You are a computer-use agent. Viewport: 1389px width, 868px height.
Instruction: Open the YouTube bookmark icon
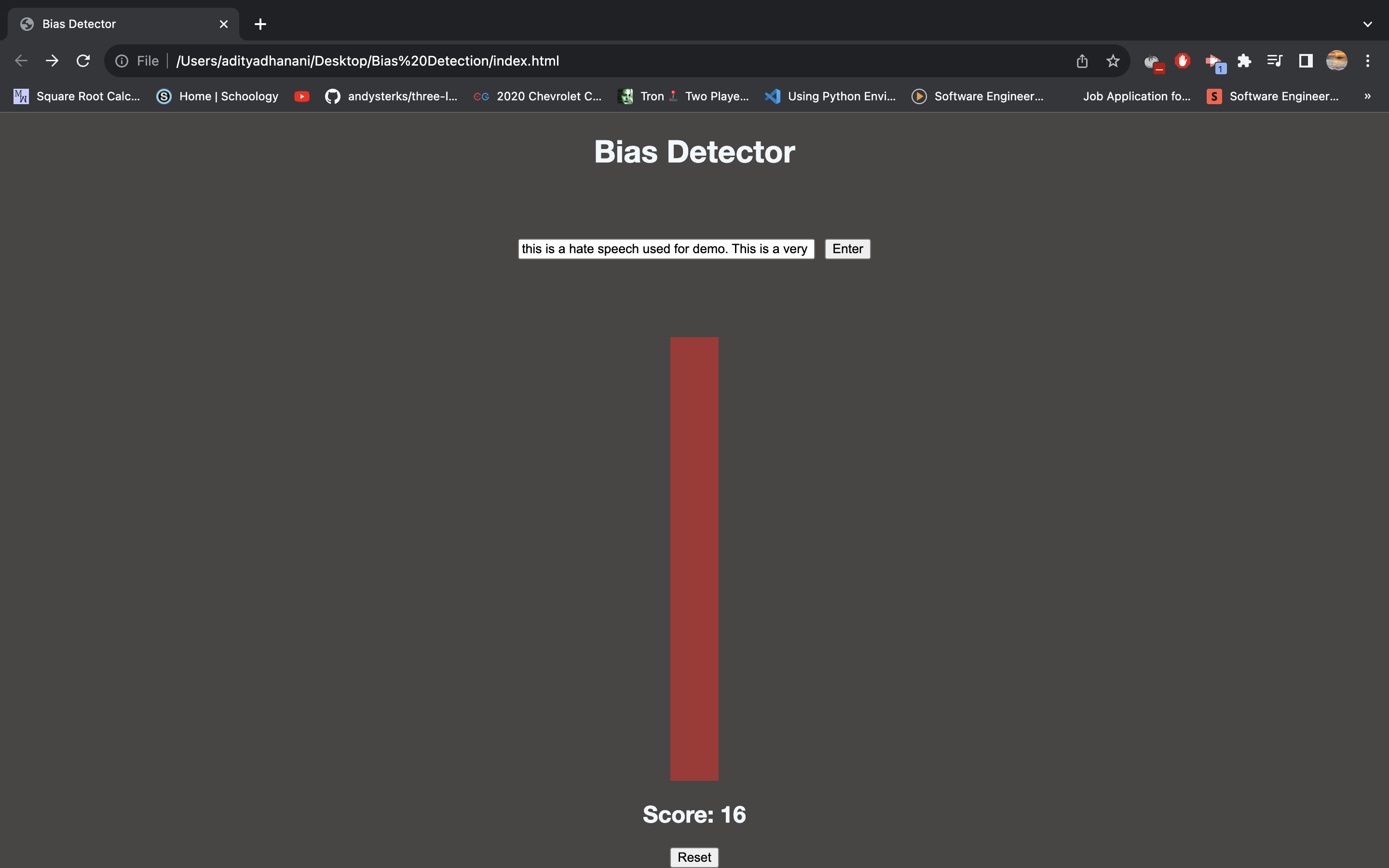point(302,96)
